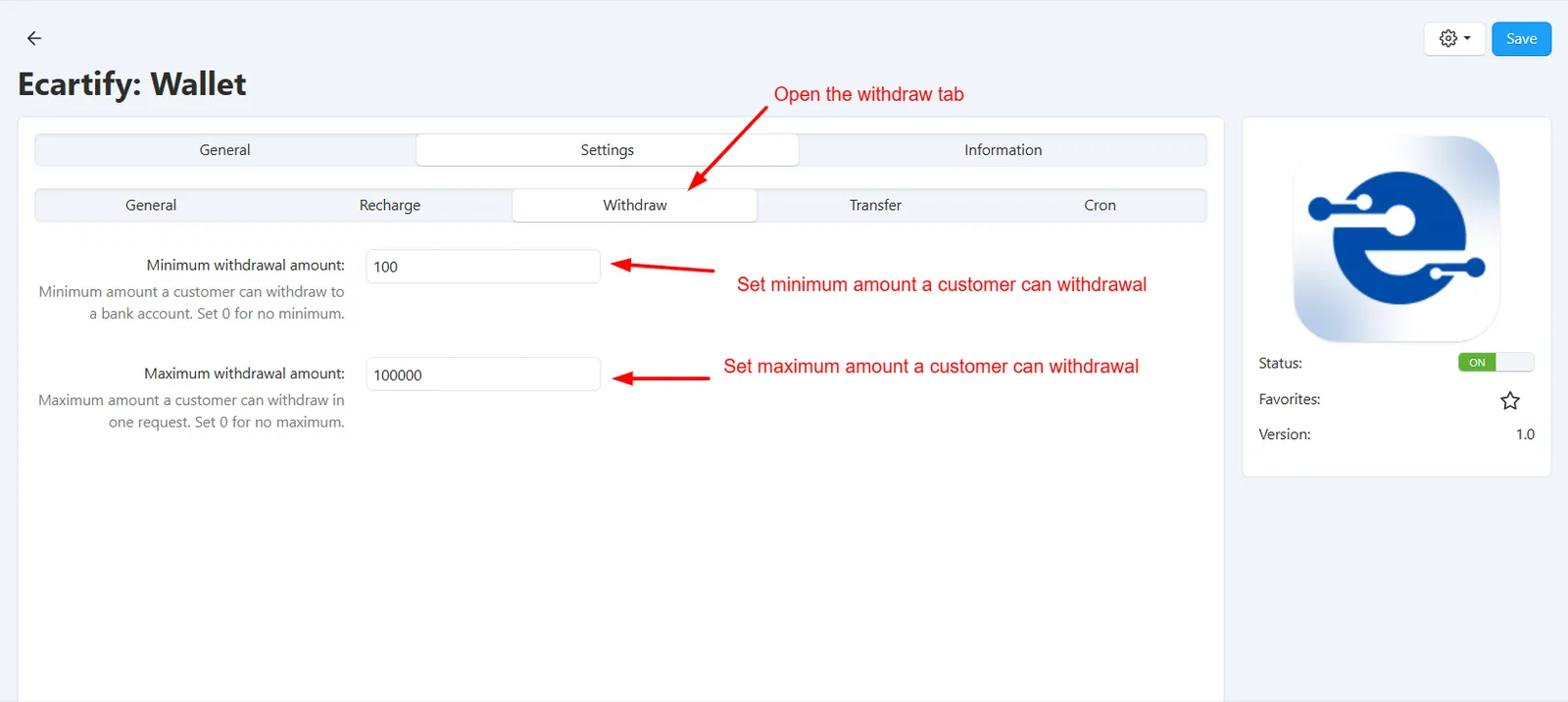The image size is (1568, 702).
Task: Open the gear settings dropdown
Action: [1454, 38]
